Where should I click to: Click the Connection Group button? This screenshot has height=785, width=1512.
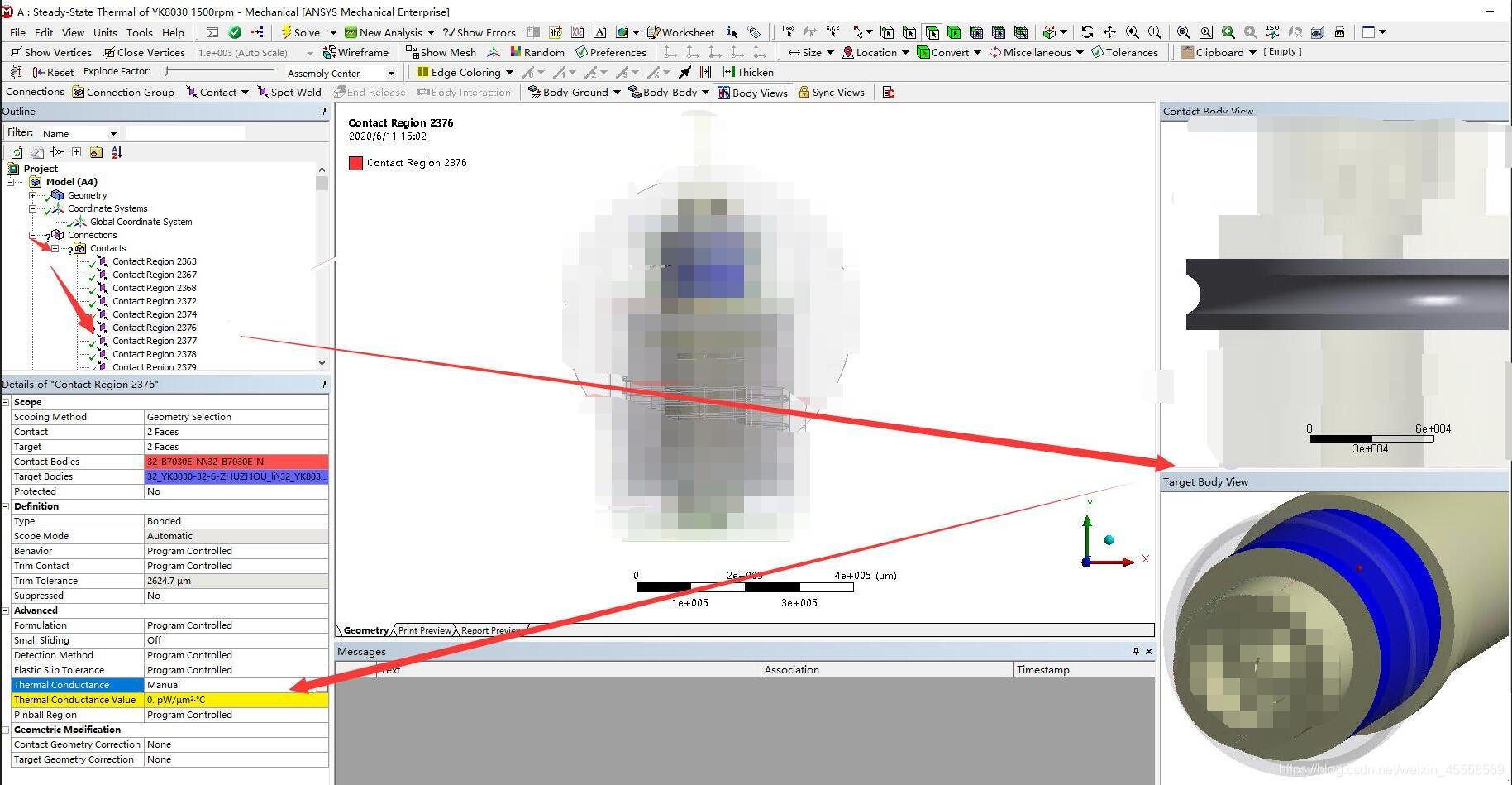point(122,93)
